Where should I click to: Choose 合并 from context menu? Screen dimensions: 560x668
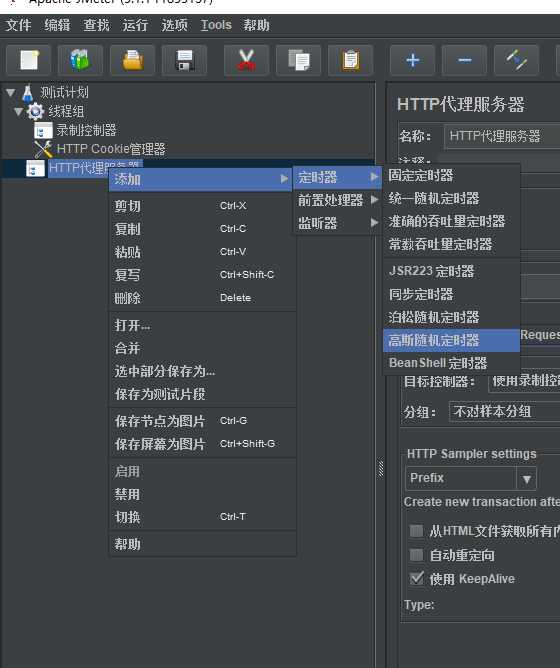203,348
